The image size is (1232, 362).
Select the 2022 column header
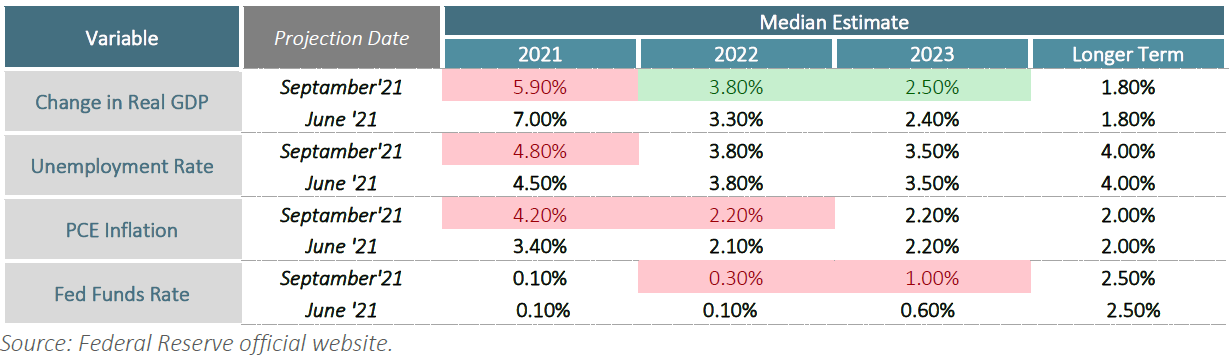pos(736,54)
